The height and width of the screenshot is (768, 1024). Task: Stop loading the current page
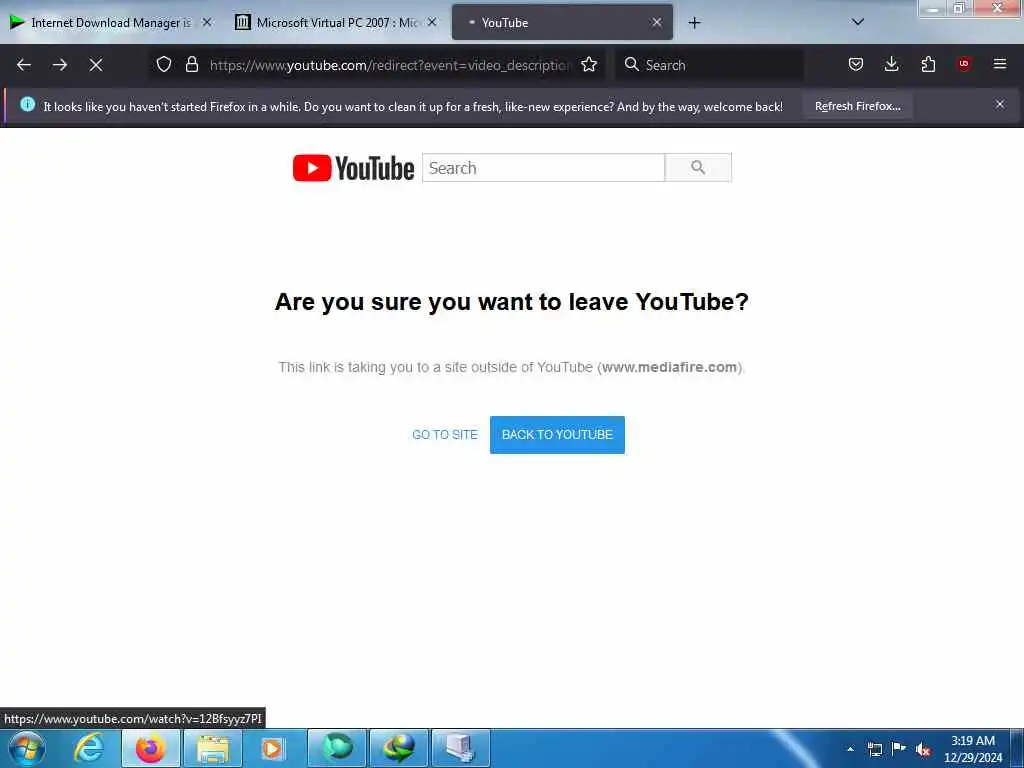(96, 65)
